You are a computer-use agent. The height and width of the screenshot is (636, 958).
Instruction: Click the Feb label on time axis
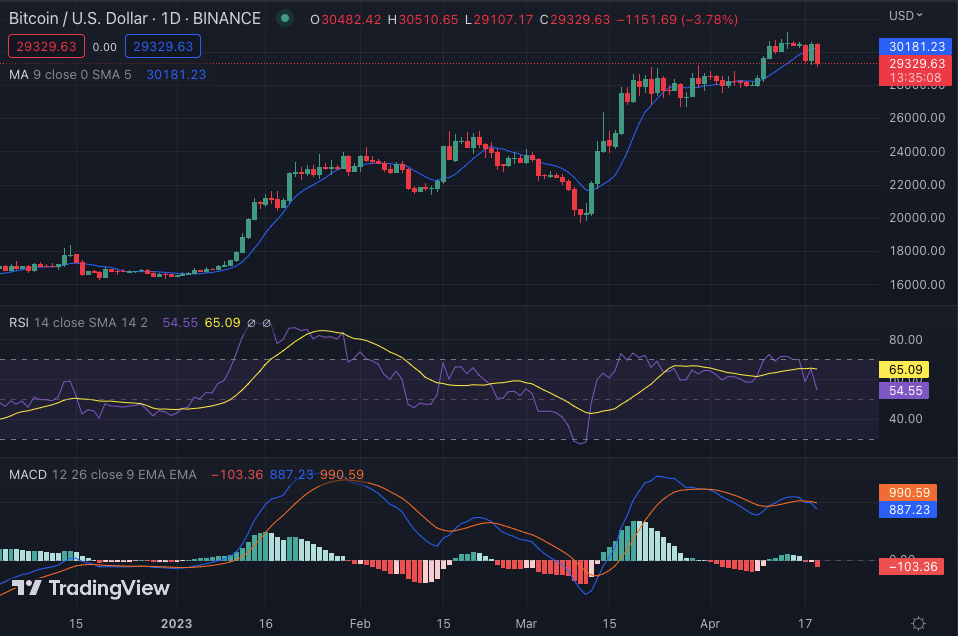pos(360,624)
